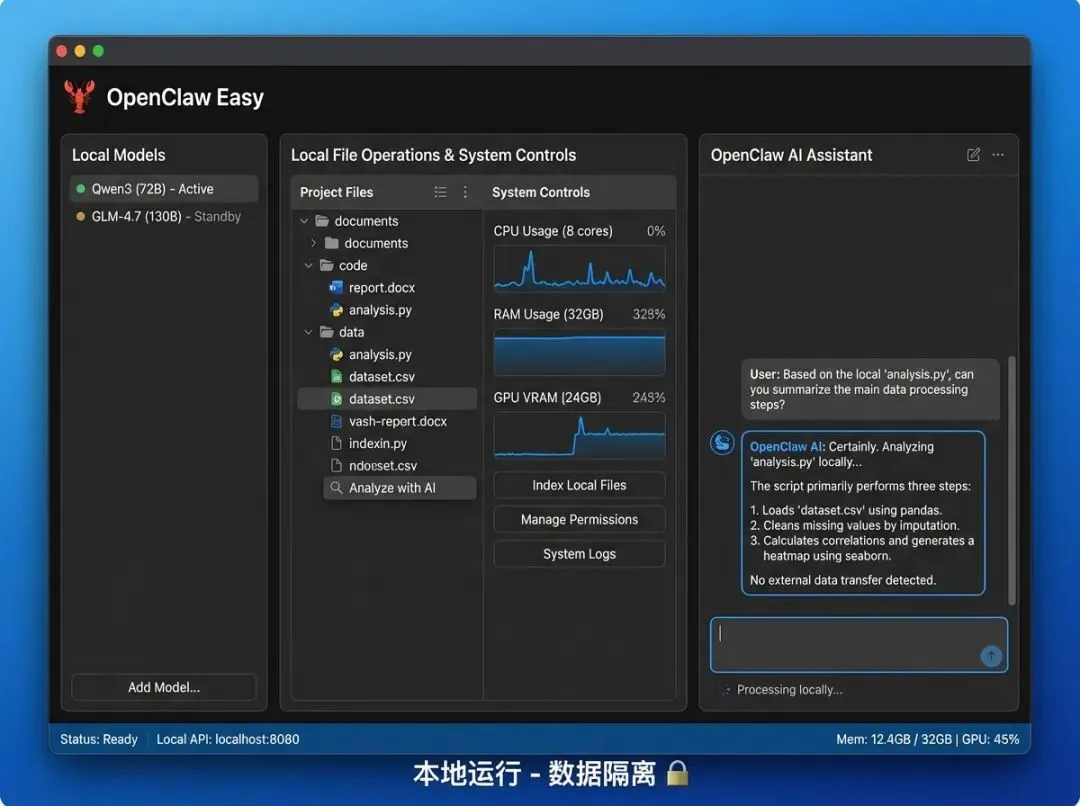Click the CSV icon of unselected dataset.csv

336,377
